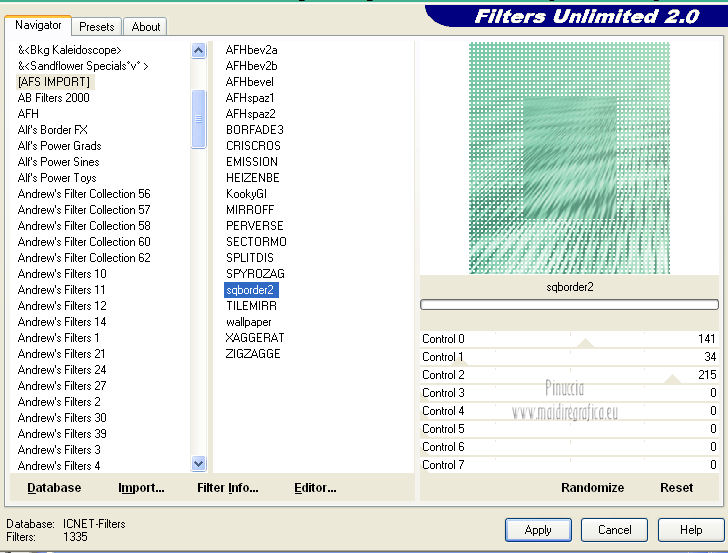Select Alf's Power Sines category
Image resolution: width=728 pixels, height=553 pixels.
point(58,162)
